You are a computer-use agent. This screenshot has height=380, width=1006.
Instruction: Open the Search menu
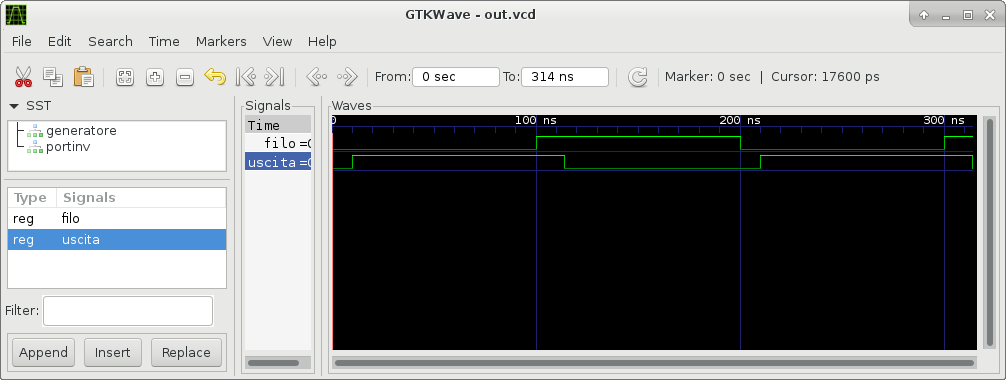(110, 41)
